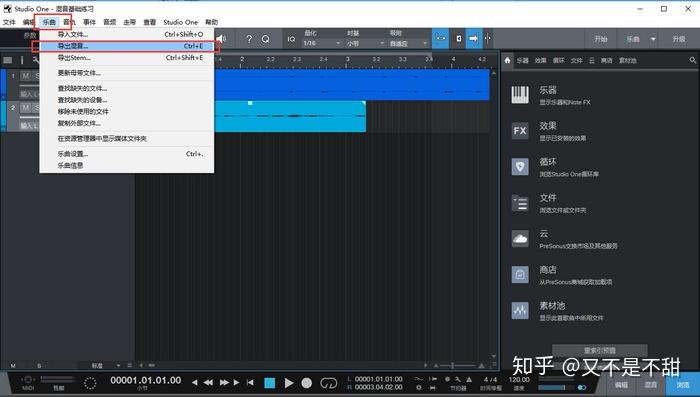Open the question mark help tool
The width and height of the screenshot is (700, 397).
pyautogui.click(x=249, y=39)
